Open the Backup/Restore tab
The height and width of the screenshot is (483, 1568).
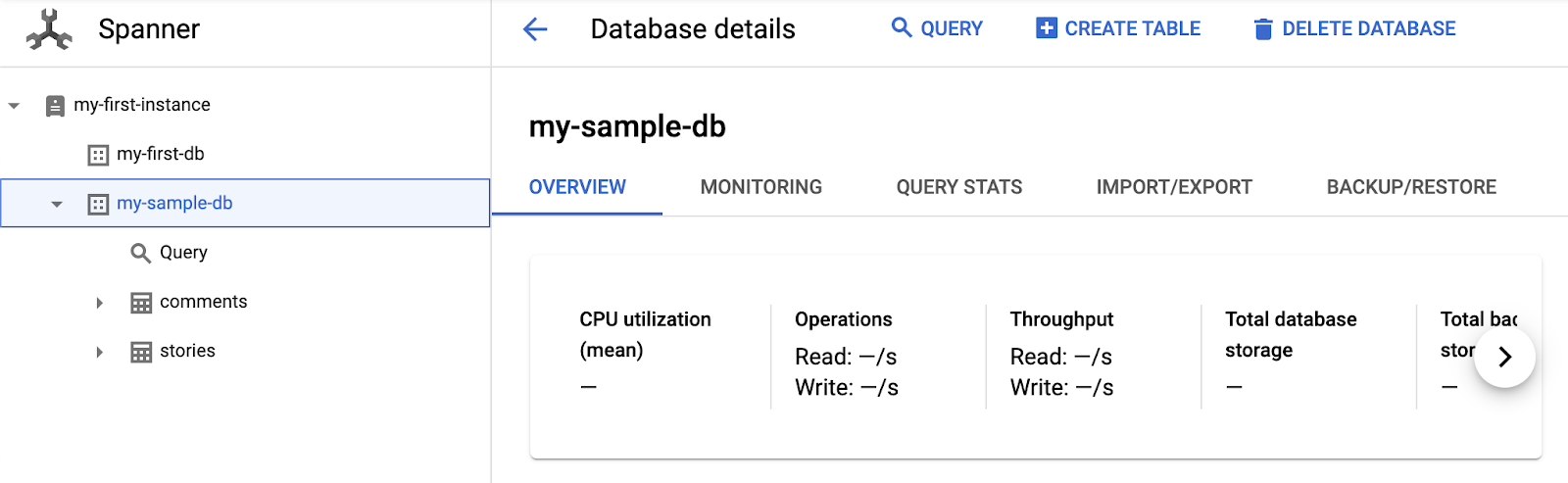click(1410, 187)
